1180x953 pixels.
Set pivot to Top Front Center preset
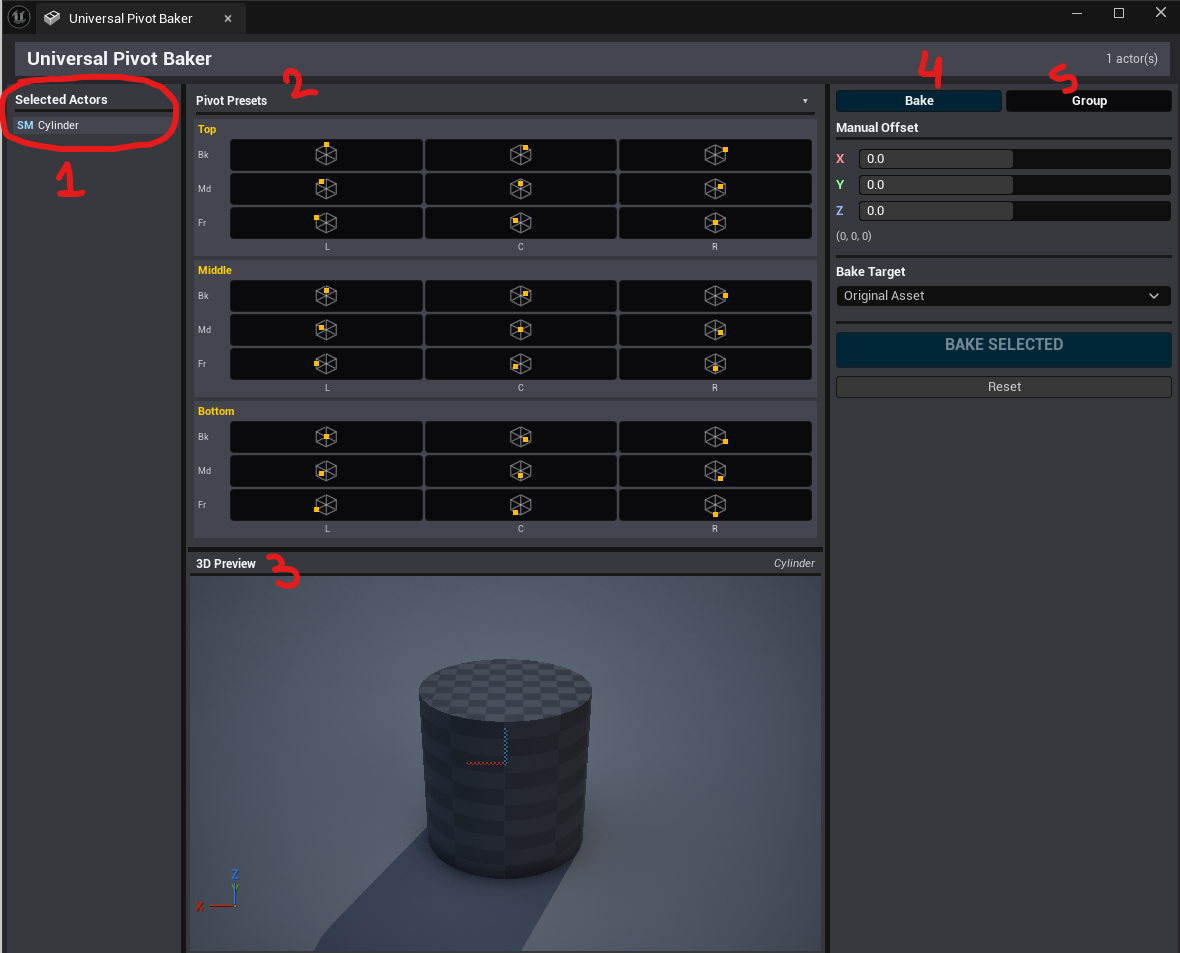pos(521,222)
